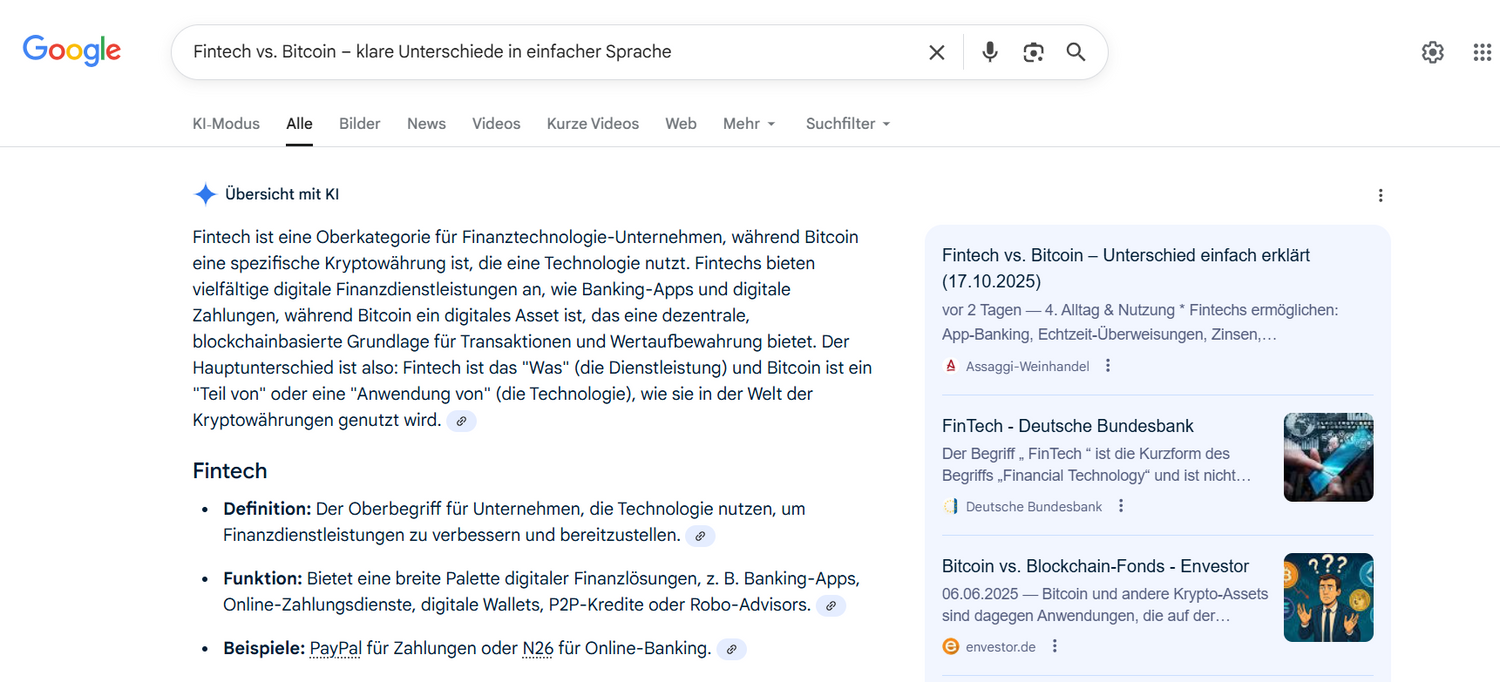Clear the search query with X icon
This screenshot has height=682, width=1500.
pos(936,52)
